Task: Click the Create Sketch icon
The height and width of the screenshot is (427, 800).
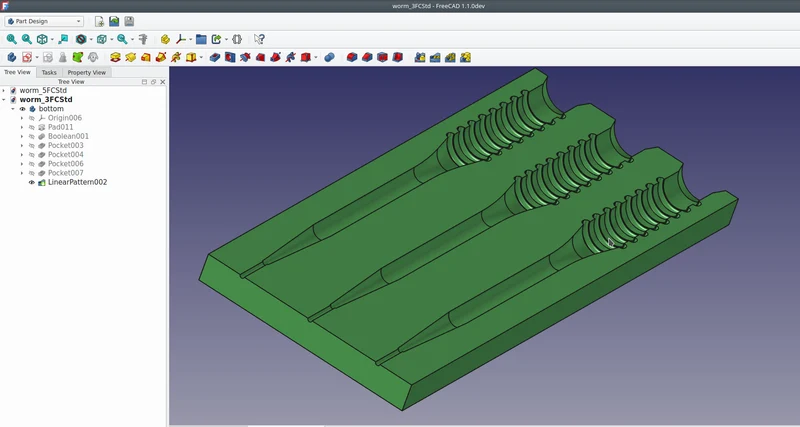Action: point(27,57)
